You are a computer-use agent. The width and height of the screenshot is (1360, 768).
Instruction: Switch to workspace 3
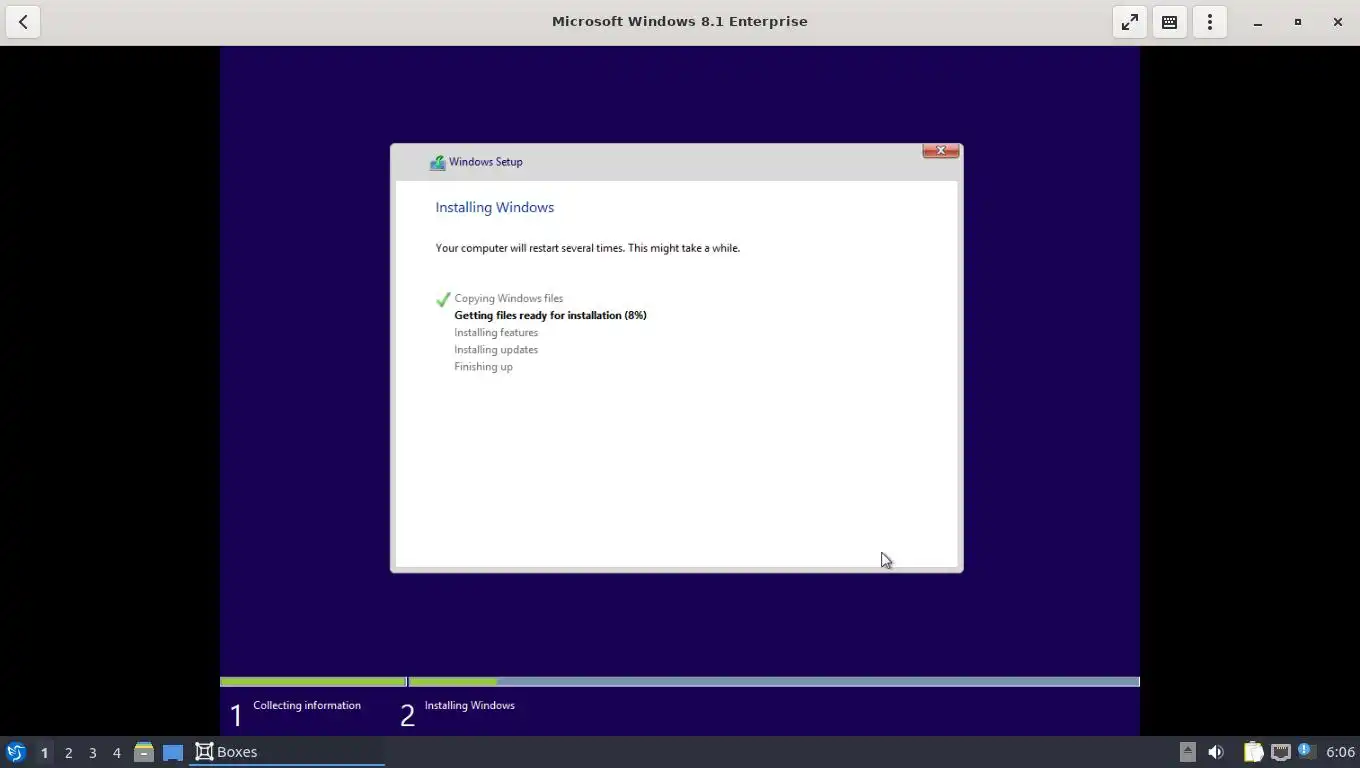(92, 752)
